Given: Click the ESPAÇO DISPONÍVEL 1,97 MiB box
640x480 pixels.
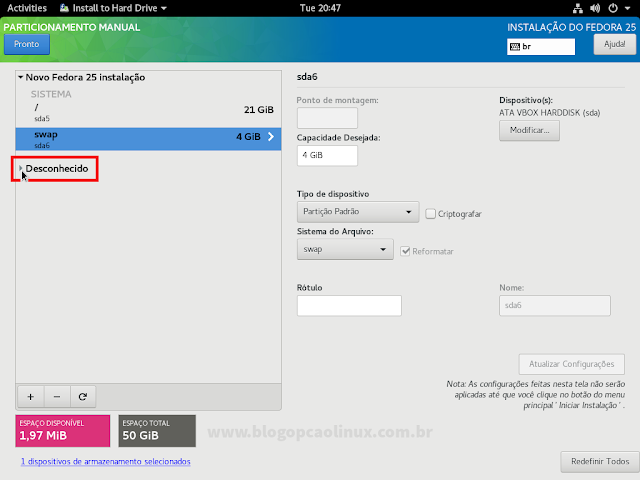Looking at the screenshot, I should [x=63, y=431].
